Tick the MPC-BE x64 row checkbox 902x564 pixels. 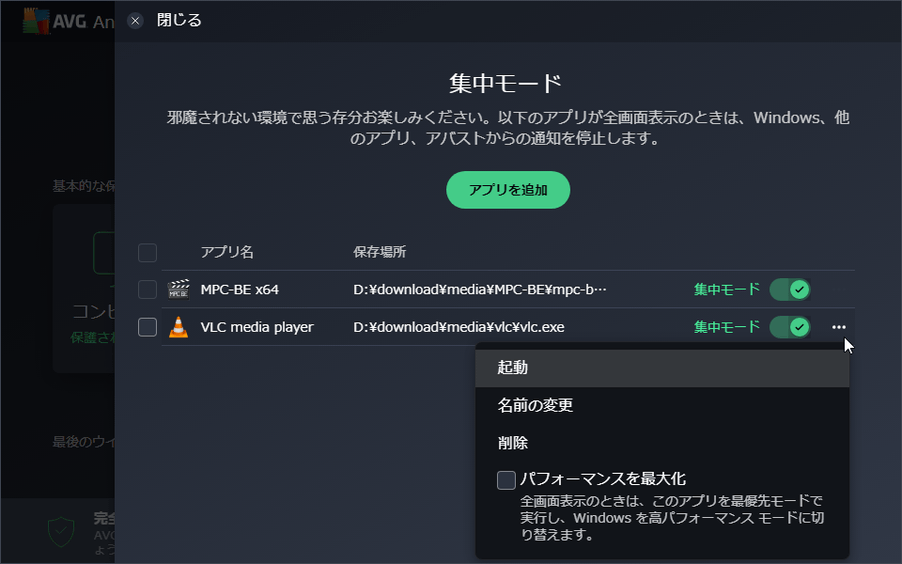147,289
